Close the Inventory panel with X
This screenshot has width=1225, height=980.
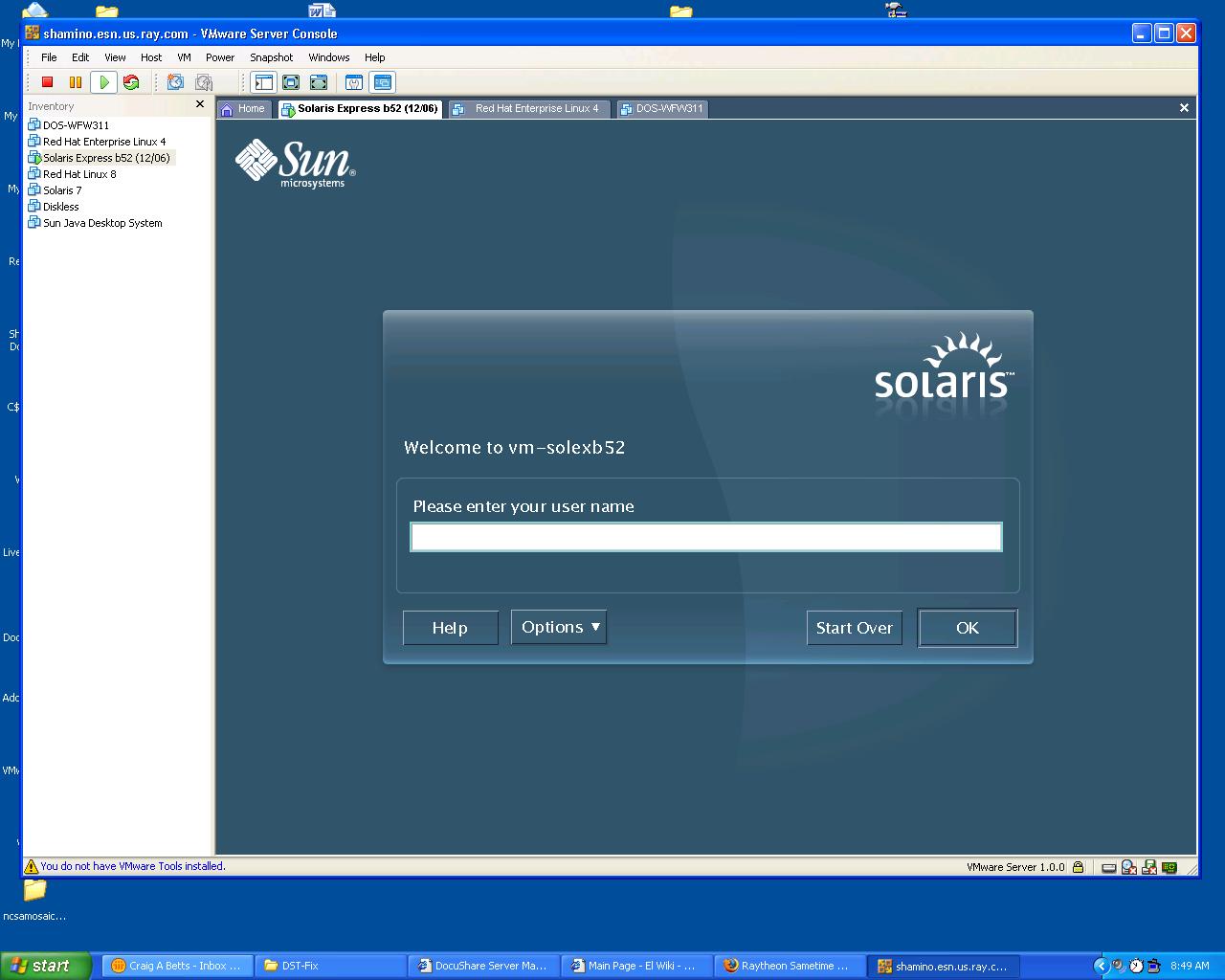(x=200, y=104)
